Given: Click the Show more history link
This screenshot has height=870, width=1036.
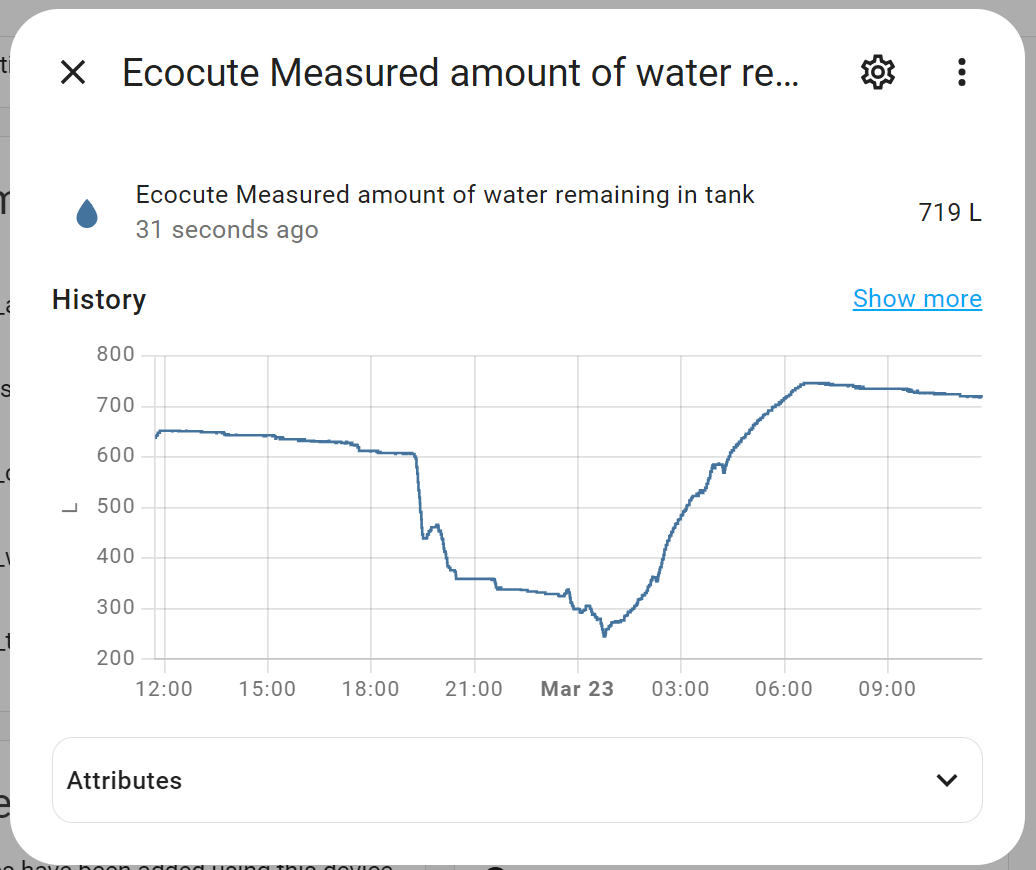Looking at the screenshot, I should coord(917,299).
